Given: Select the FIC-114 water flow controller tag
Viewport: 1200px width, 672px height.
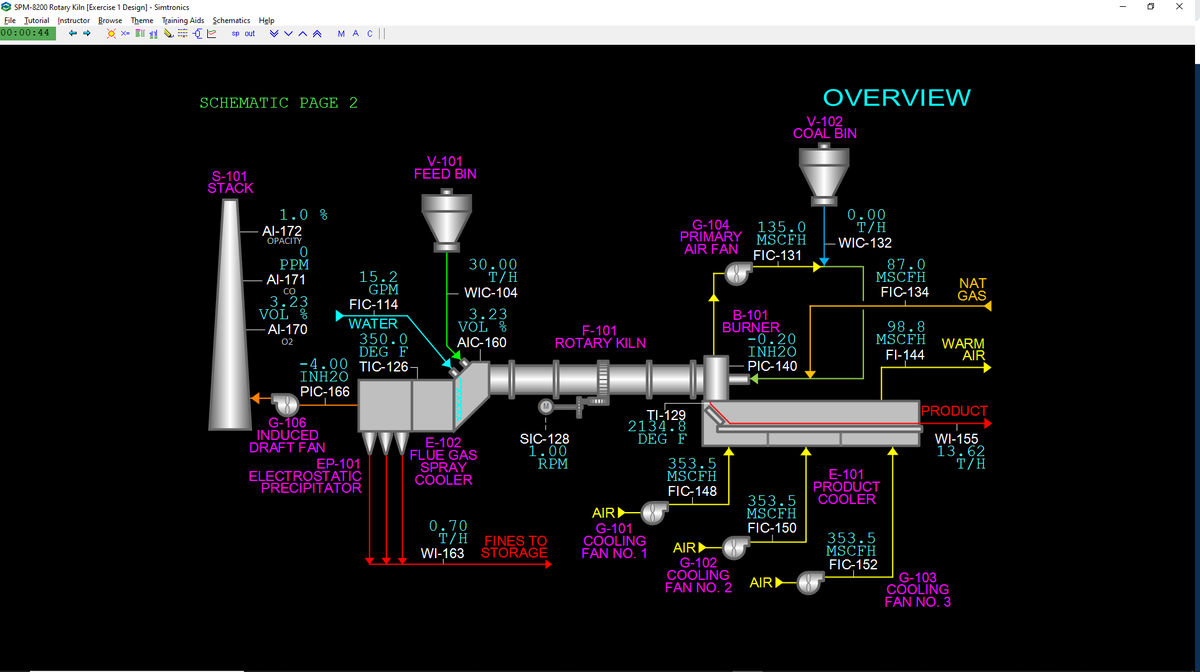Looking at the screenshot, I should click(x=373, y=305).
